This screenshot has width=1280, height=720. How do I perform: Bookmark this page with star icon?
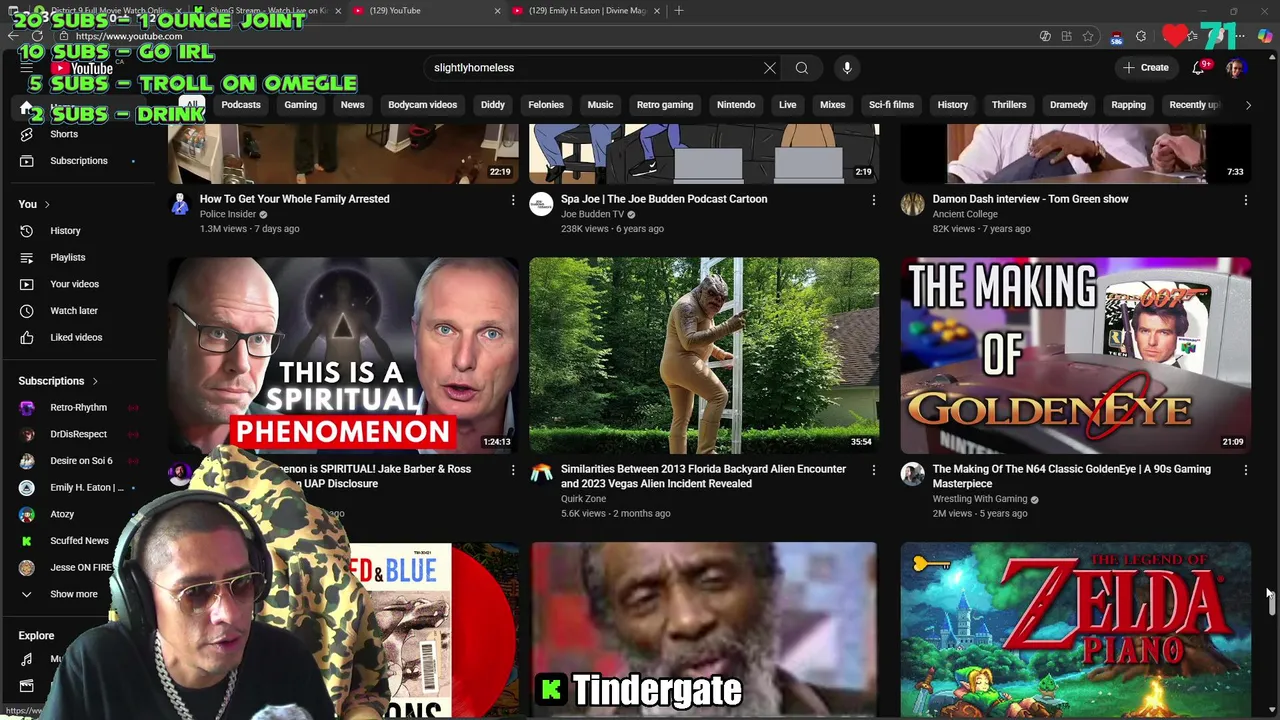[x=1088, y=36]
